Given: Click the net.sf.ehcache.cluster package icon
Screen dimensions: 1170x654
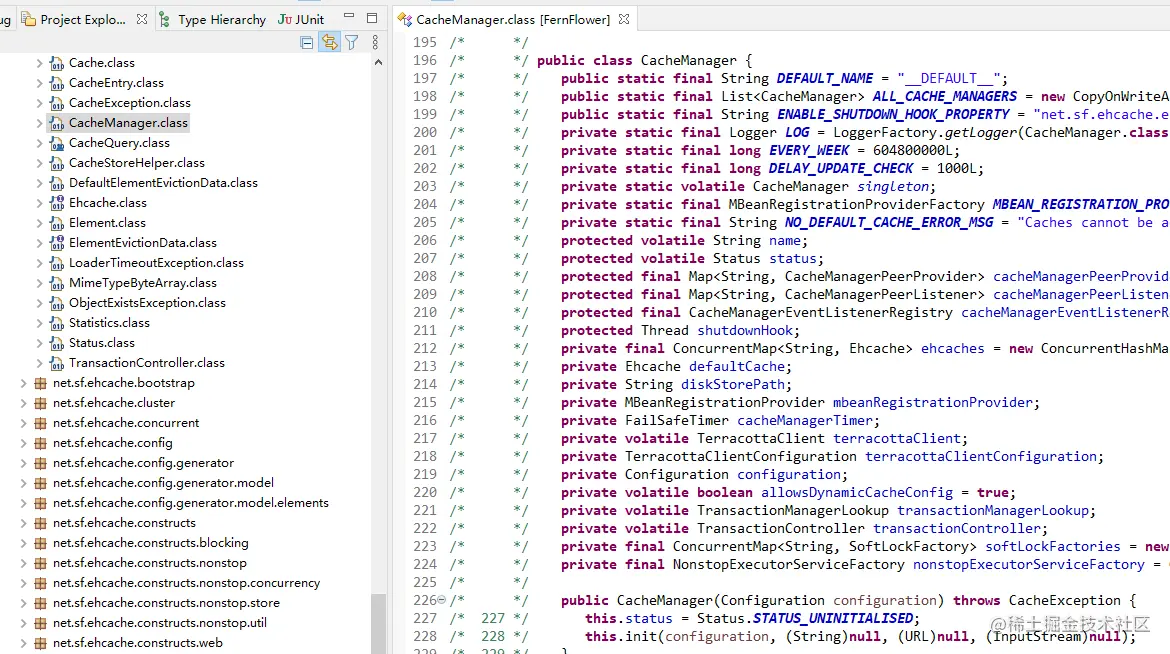Looking at the screenshot, I should point(40,403).
